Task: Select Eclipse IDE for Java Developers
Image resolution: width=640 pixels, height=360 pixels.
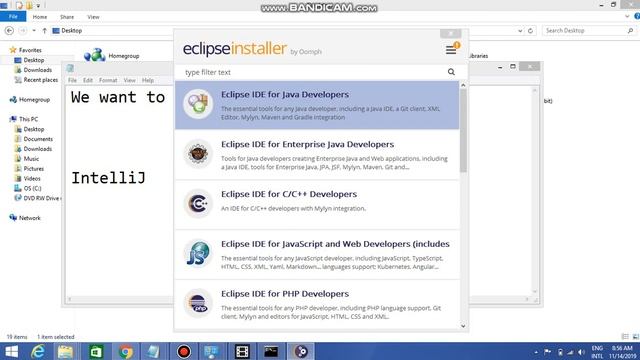Action: coord(317,105)
